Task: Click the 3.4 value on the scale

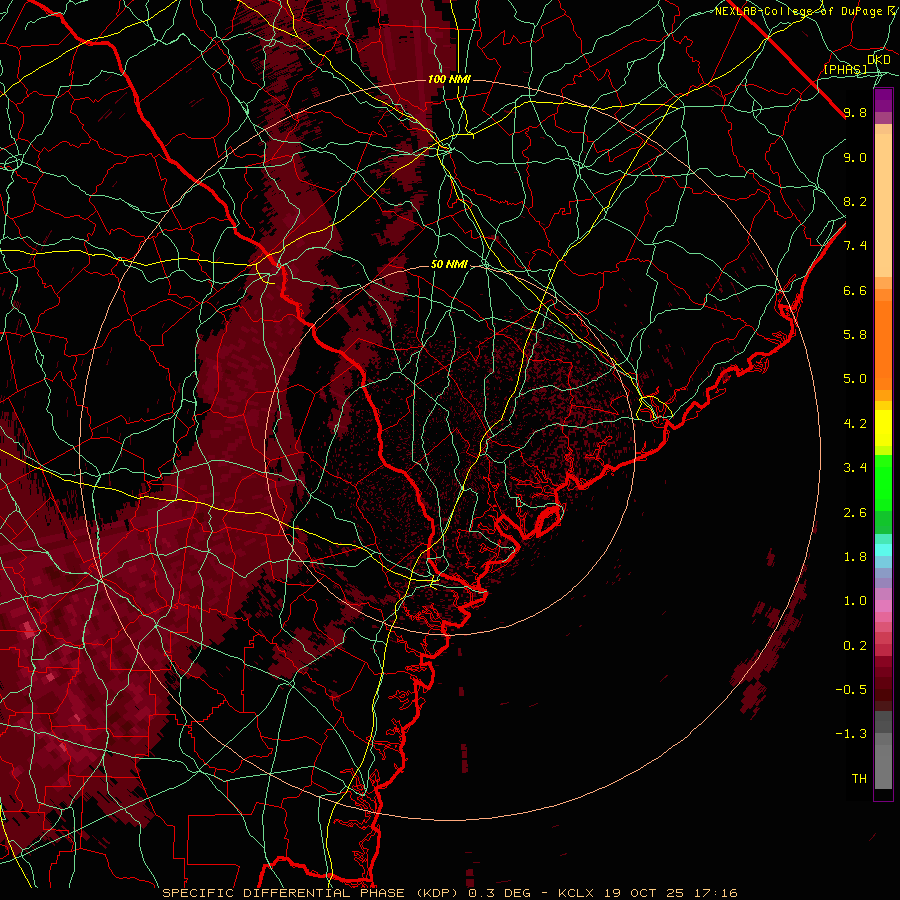Action: click(x=855, y=468)
